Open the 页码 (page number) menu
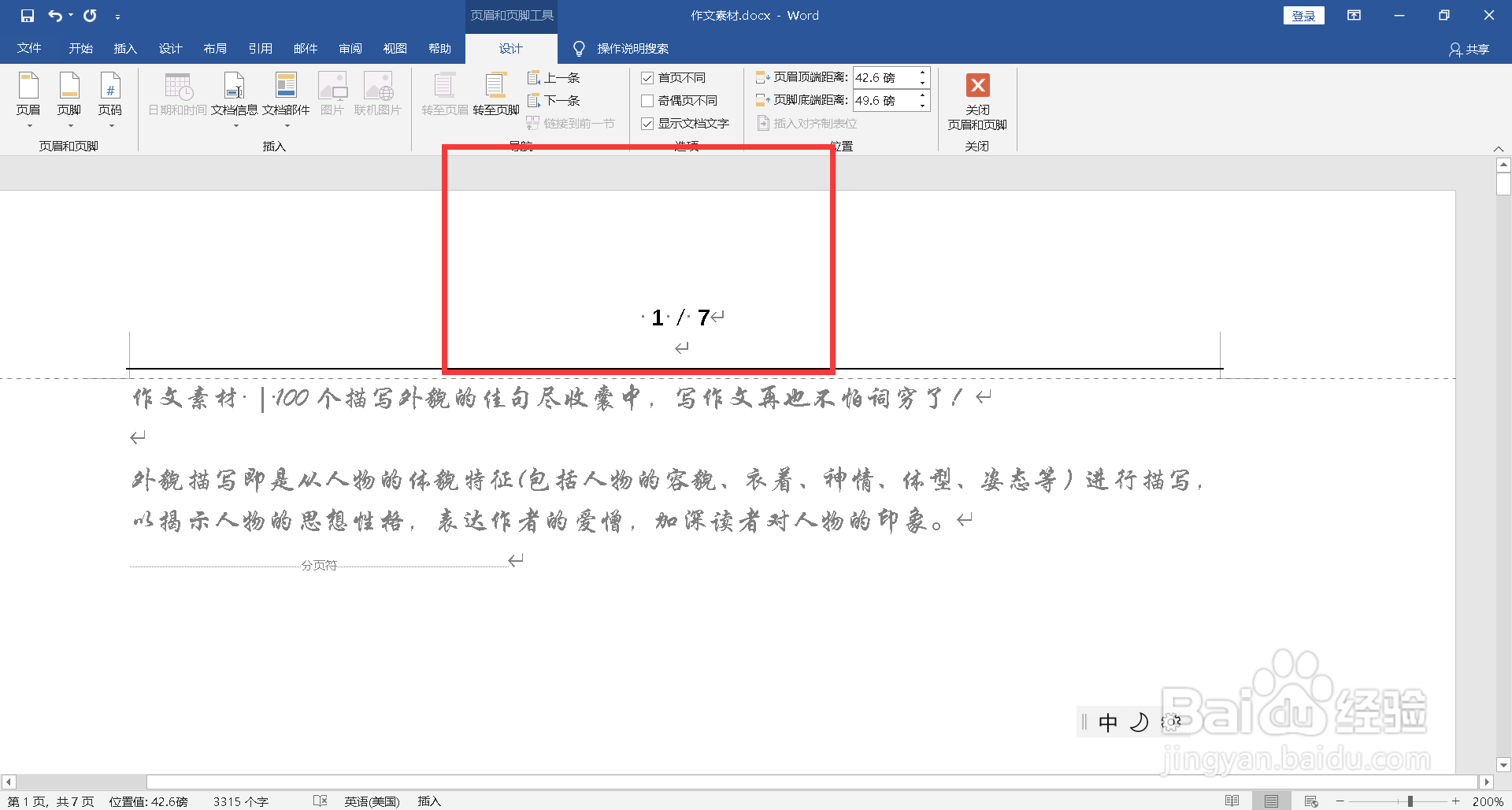The image size is (1512, 810). coord(110,99)
